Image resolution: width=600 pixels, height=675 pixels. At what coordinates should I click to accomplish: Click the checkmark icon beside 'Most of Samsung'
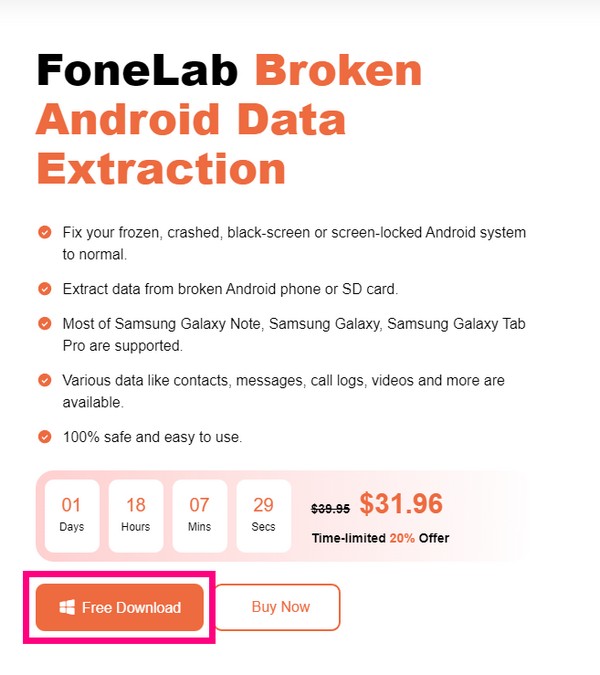coord(45,324)
